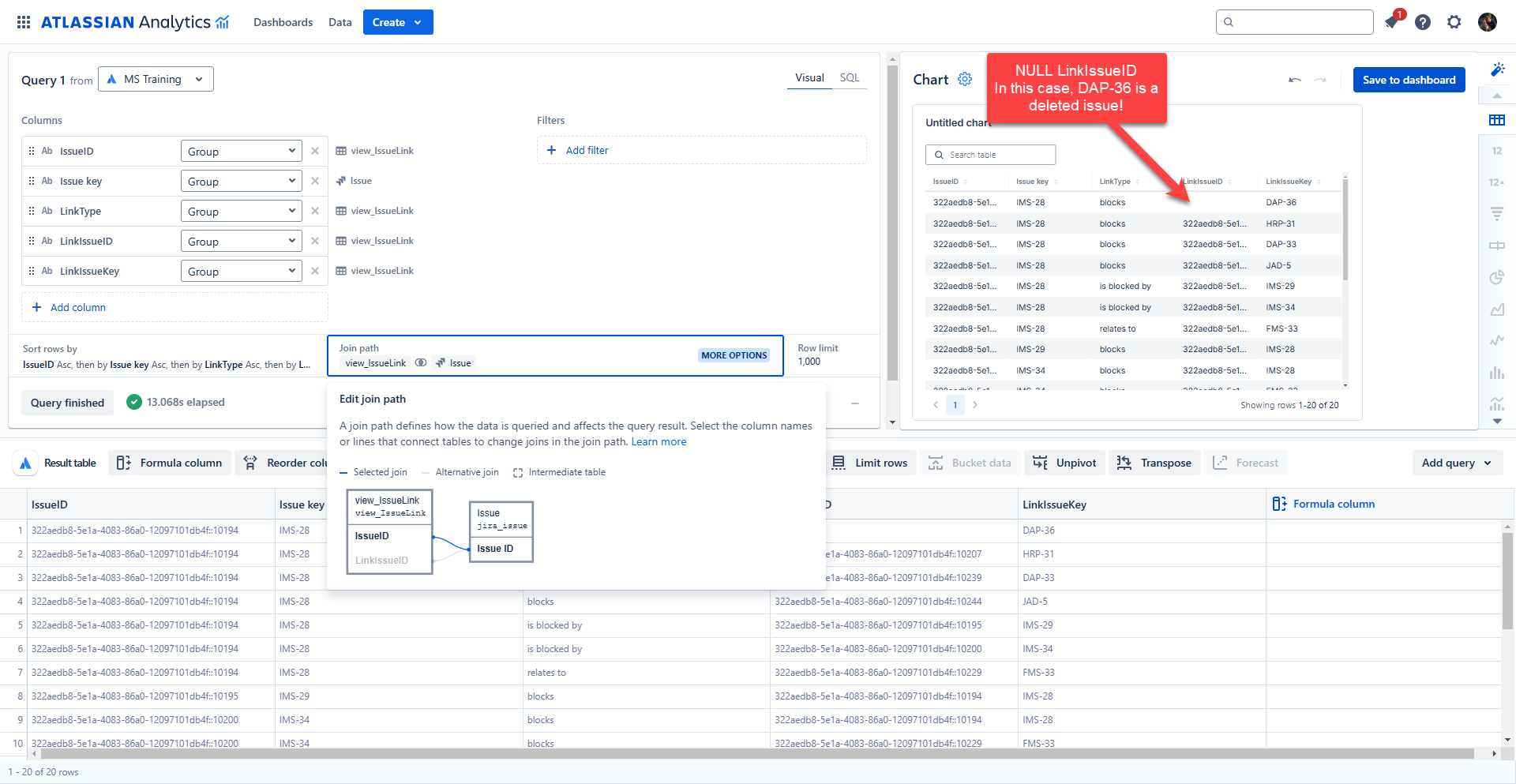The width and height of the screenshot is (1516, 784).
Task: Open chart settings gear next to Chart
Action: [x=965, y=79]
